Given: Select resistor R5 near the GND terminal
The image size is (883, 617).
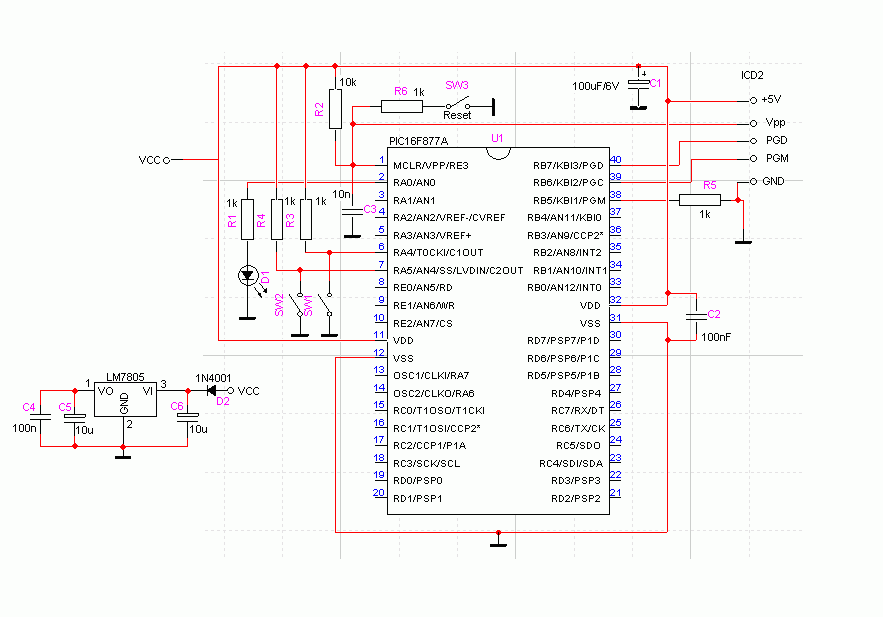Looking at the screenshot, I should (699, 200).
